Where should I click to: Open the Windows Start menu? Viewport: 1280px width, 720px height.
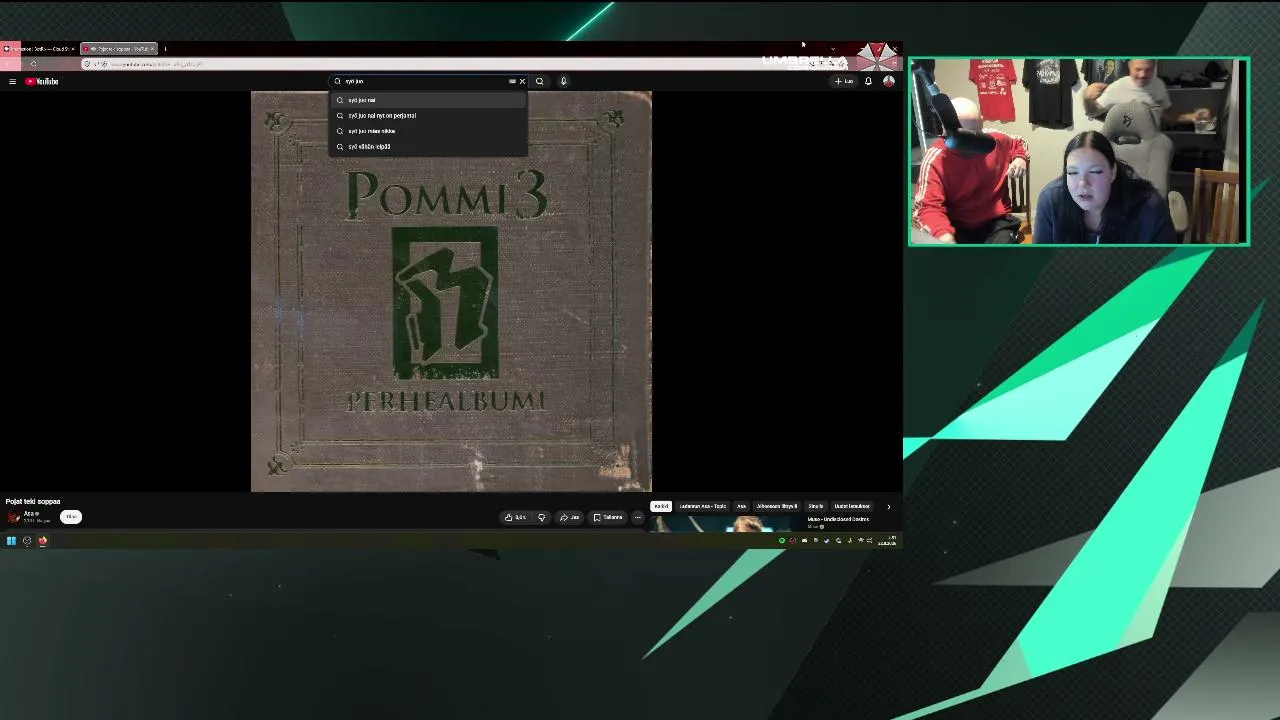click(11, 541)
